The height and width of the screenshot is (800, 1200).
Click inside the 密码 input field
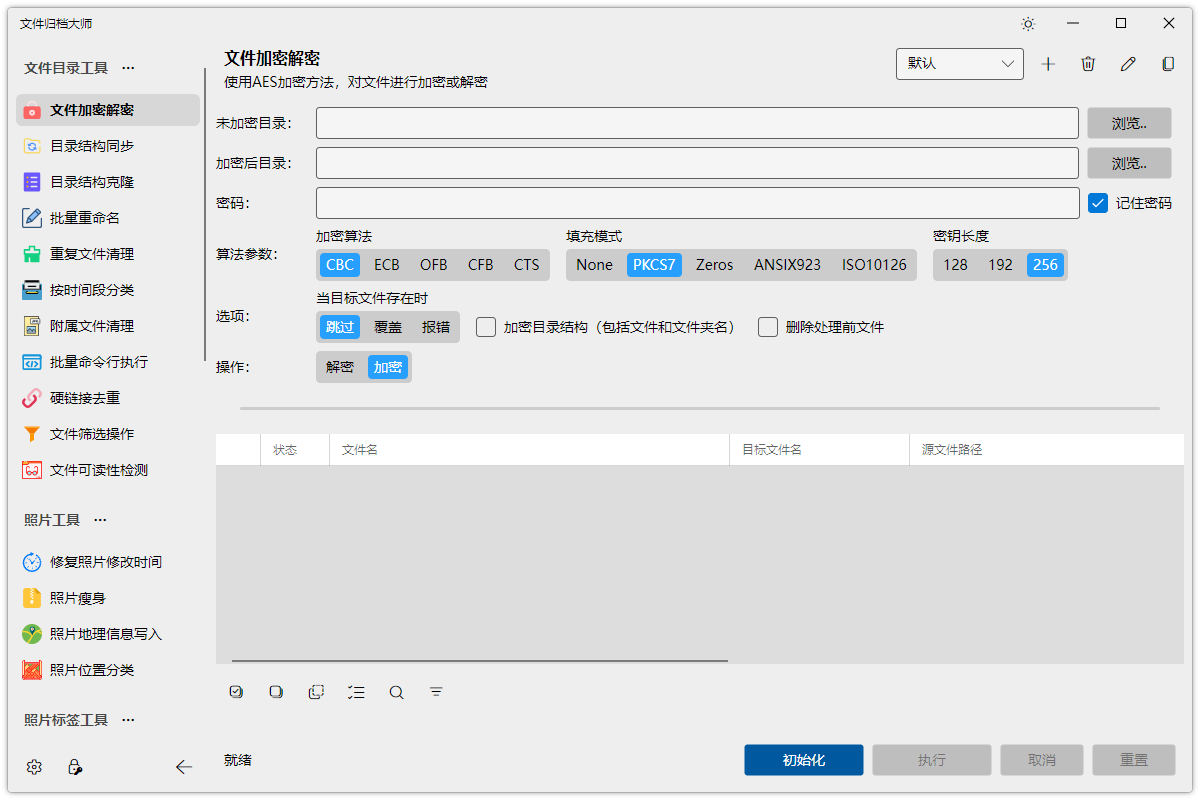[x=697, y=202]
